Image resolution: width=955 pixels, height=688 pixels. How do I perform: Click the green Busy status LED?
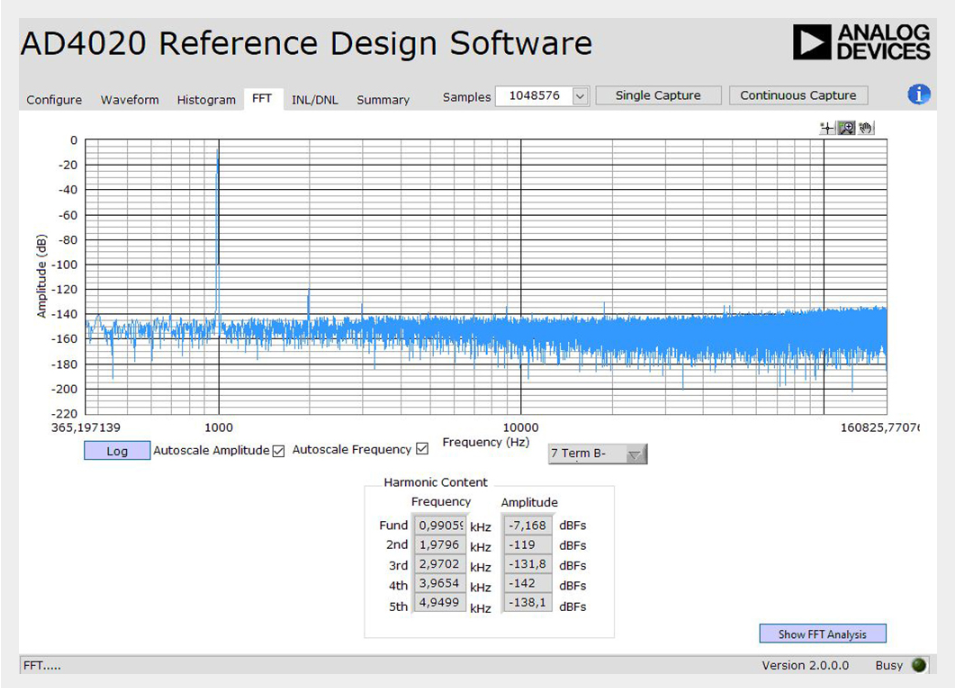tap(919, 665)
